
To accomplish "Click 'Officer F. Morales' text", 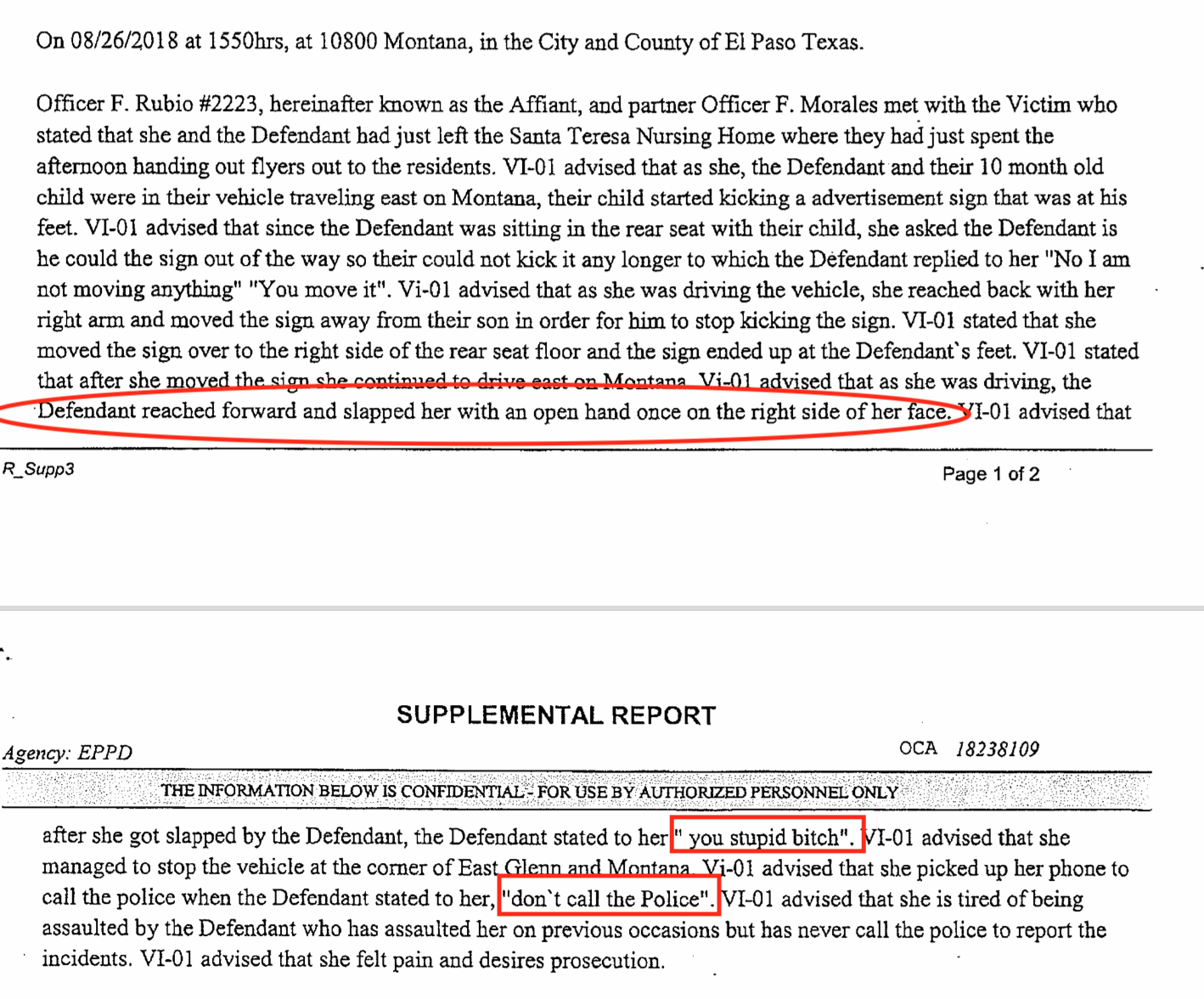I will point(789,104).
